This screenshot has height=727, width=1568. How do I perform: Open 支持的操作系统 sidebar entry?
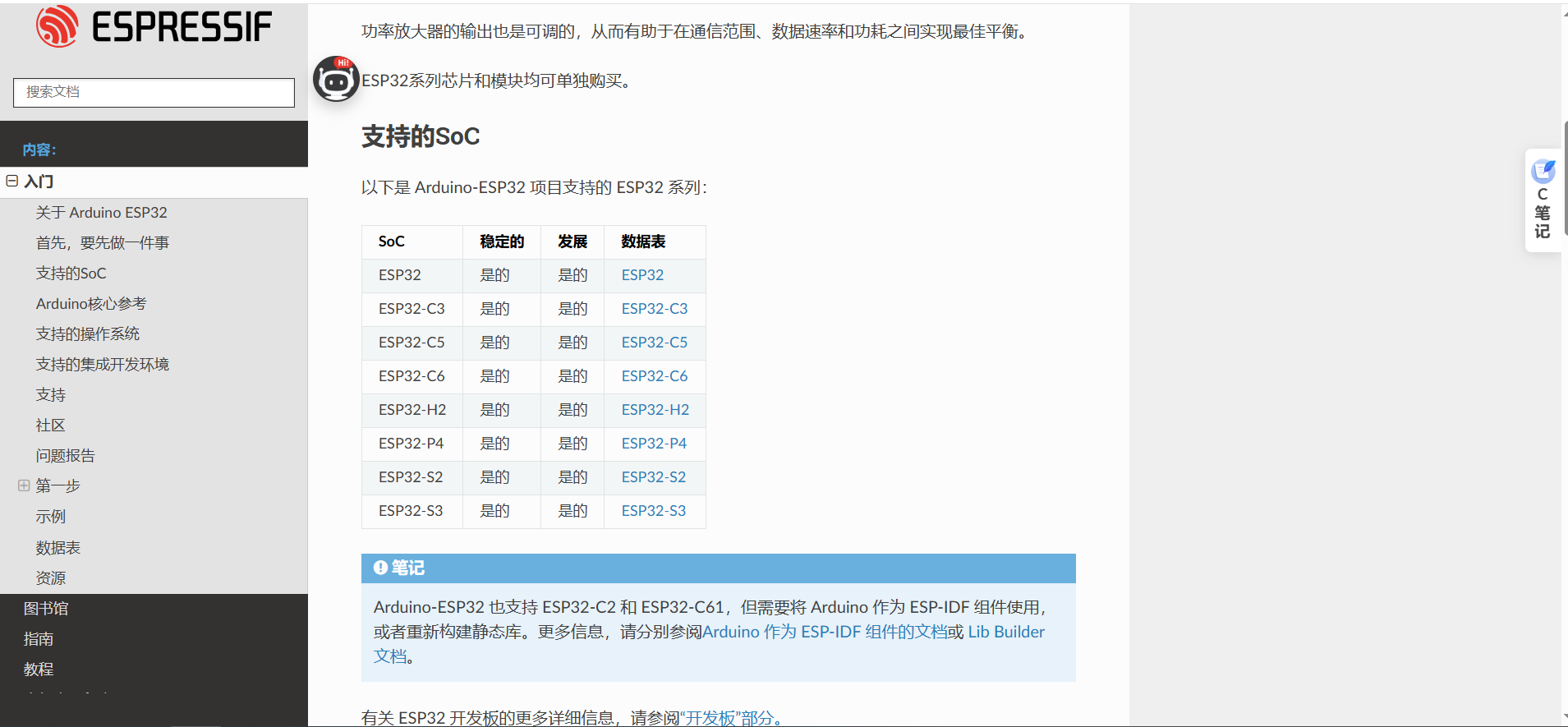[x=88, y=334]
